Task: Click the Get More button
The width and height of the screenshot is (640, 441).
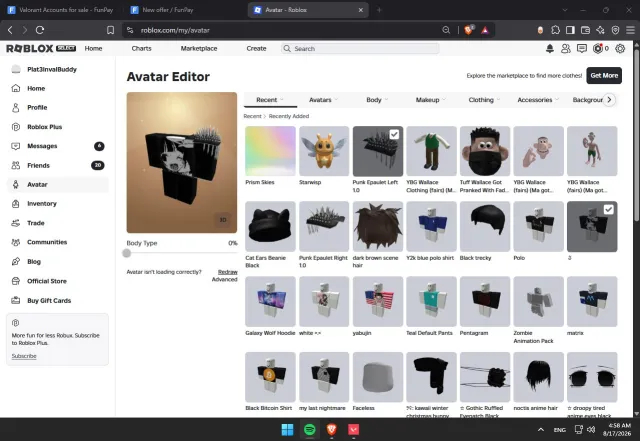Action: tap(604, 76)
